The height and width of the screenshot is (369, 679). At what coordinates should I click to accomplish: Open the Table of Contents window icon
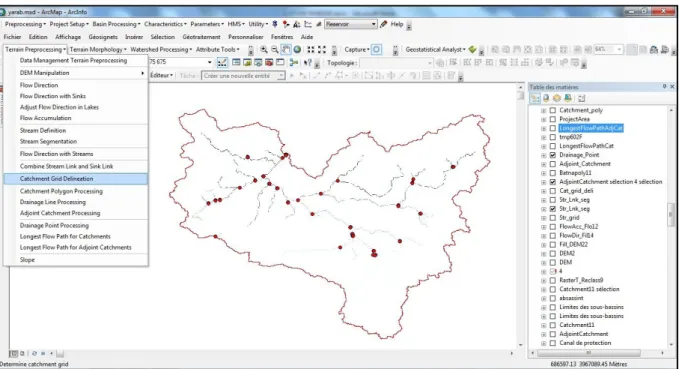pos(236,63)
